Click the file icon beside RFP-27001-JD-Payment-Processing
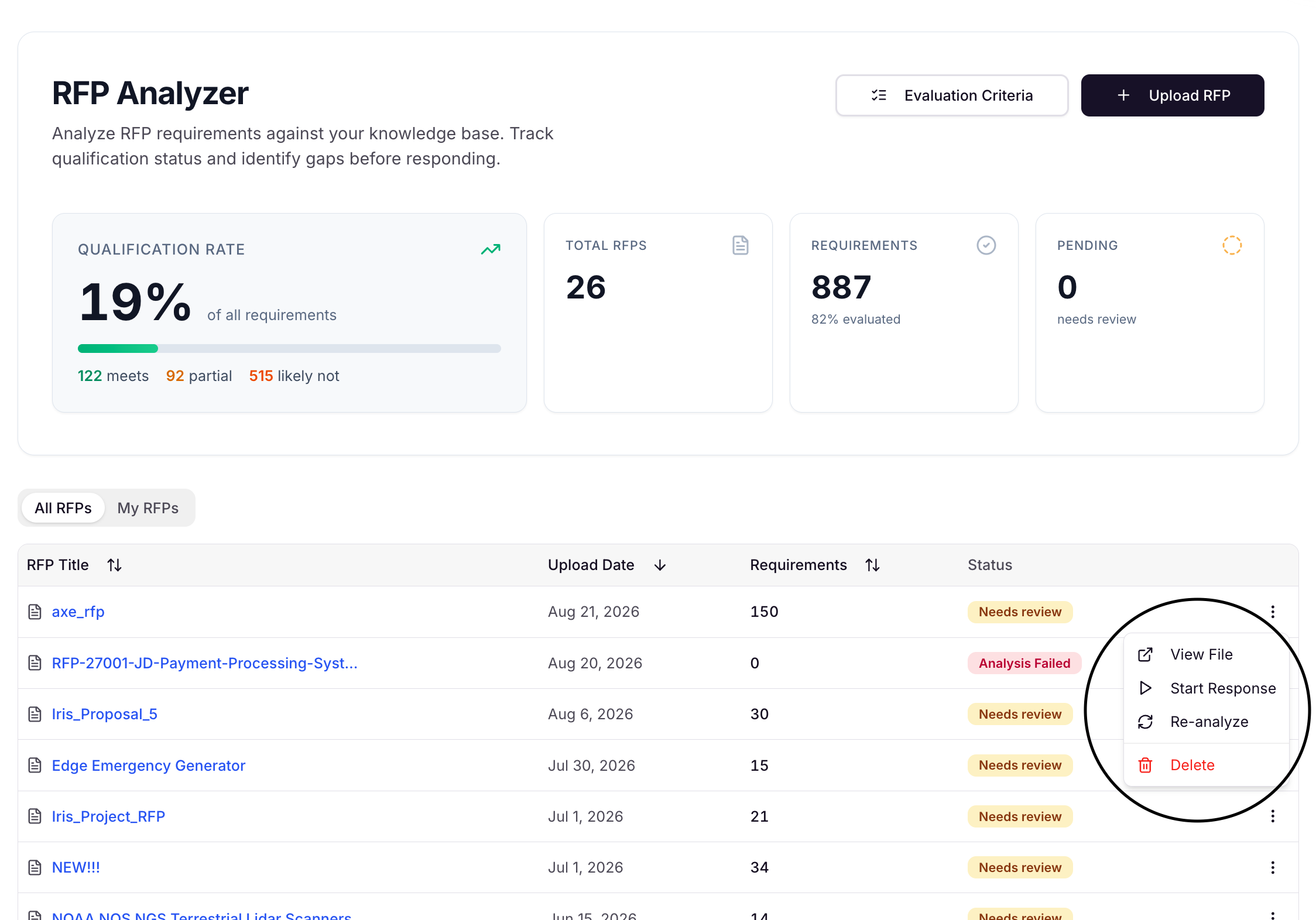 (35, 663)
